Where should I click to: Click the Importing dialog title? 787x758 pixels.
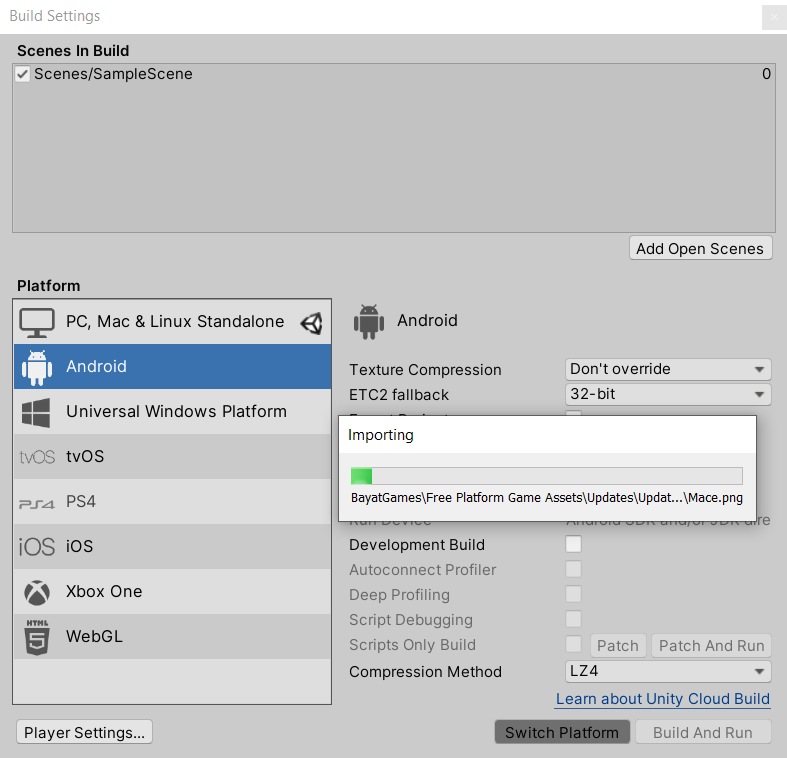[x=381, y=435]
